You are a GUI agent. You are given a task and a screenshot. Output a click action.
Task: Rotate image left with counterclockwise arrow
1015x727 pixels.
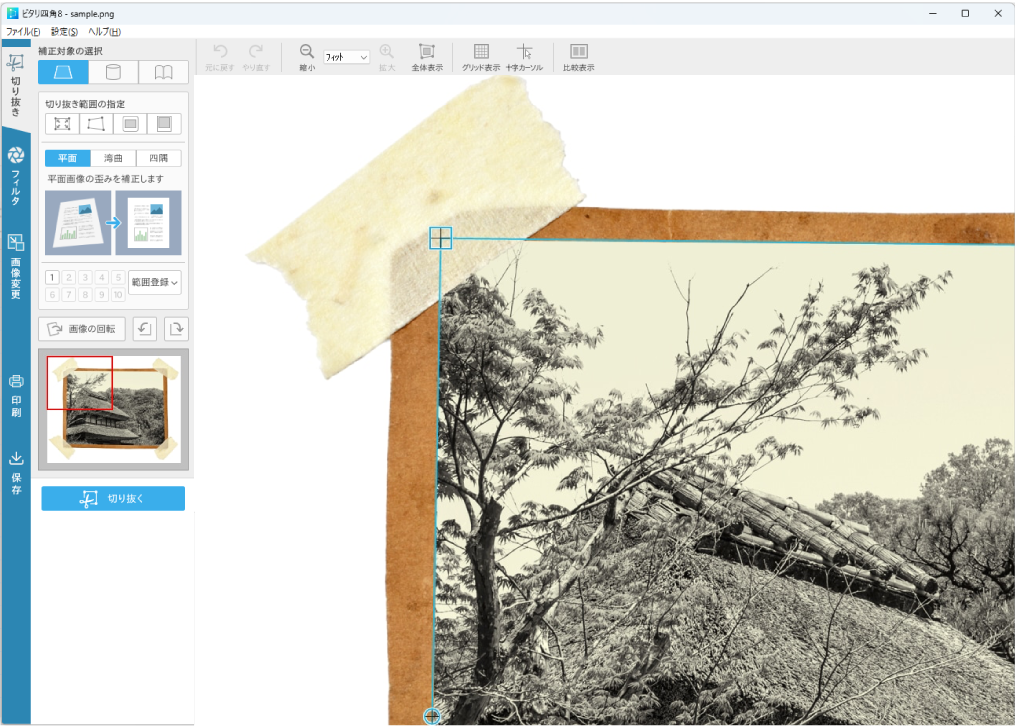pos(144,328)
